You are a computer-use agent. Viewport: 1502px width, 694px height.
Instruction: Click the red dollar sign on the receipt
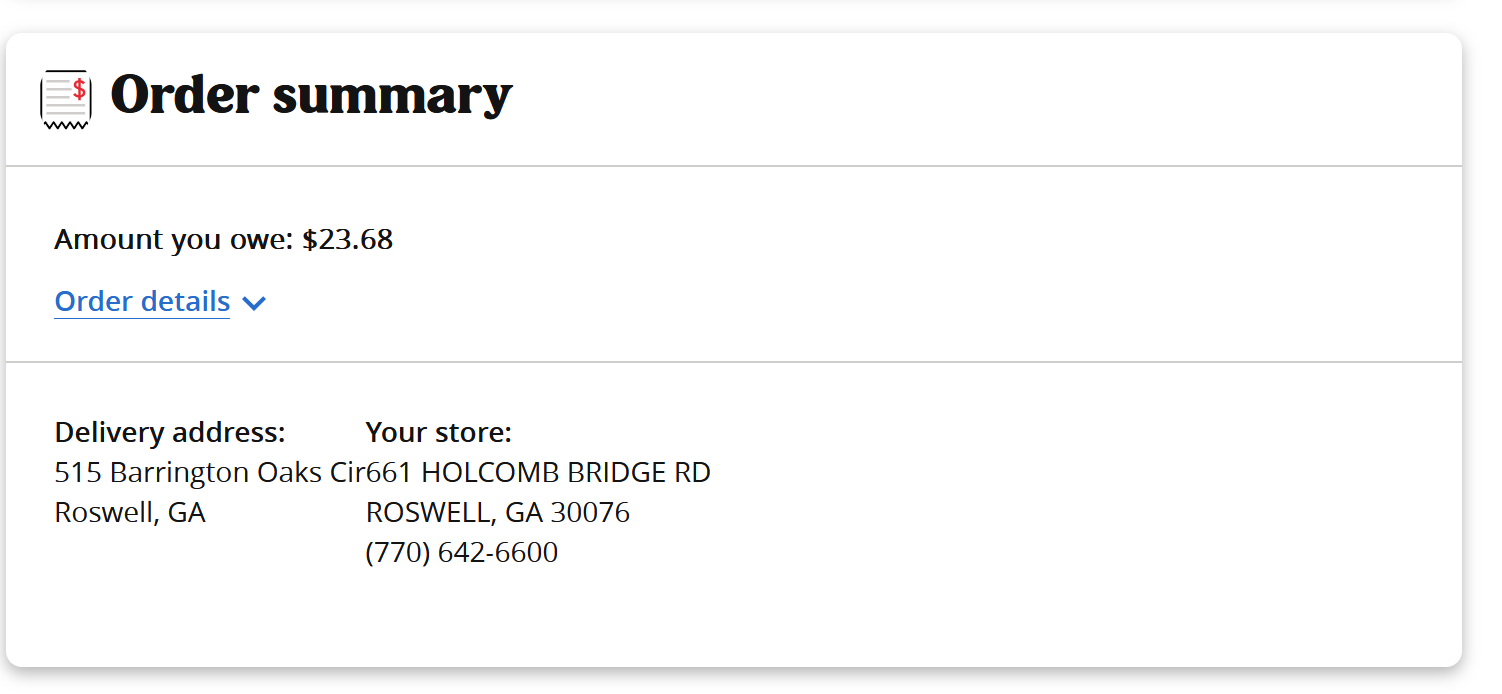79,89
